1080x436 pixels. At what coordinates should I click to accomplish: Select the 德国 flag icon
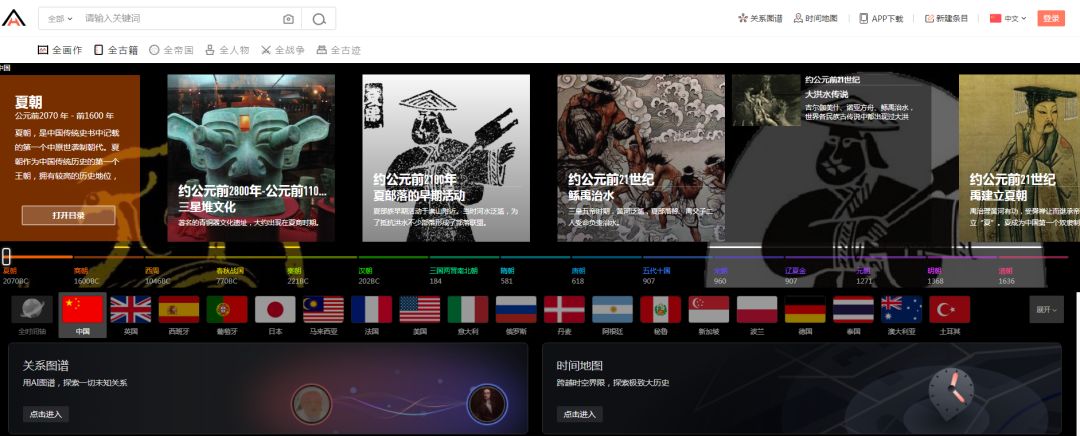(x=805, y=310)
